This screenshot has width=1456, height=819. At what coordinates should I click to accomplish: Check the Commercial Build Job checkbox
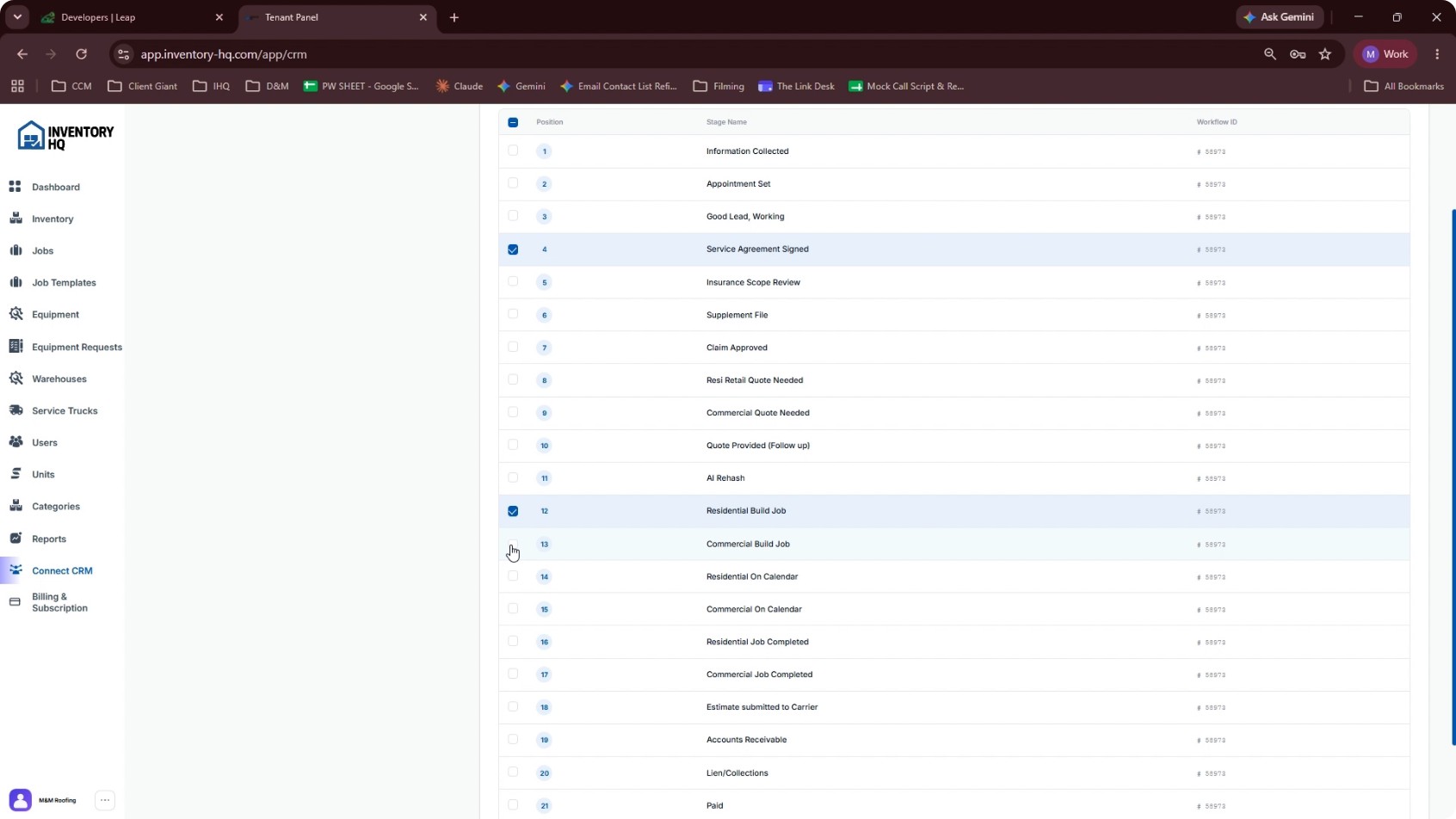click(513, 544)
